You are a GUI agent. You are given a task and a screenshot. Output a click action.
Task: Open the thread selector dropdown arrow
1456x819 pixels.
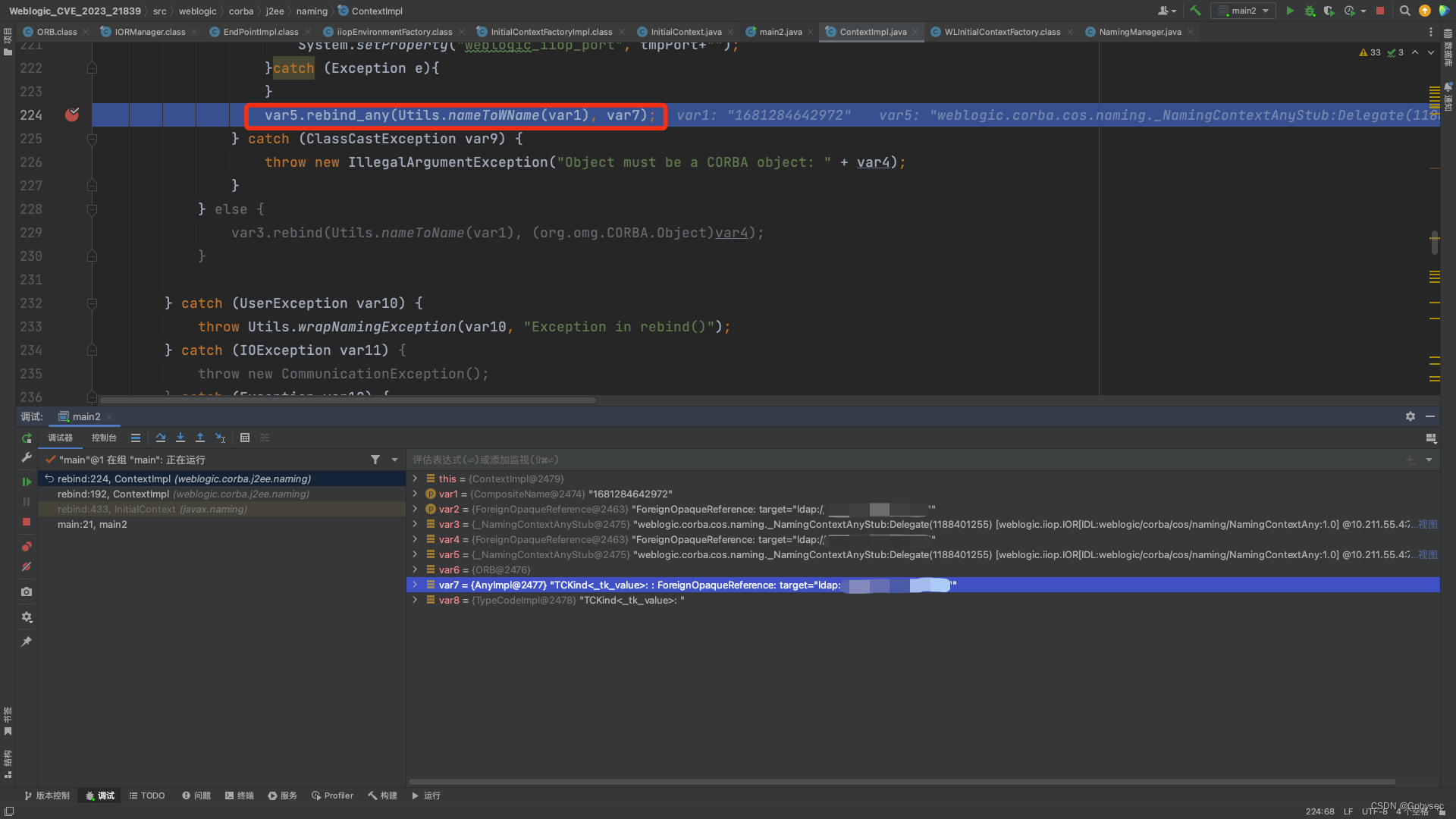click(x=394, y=460)
